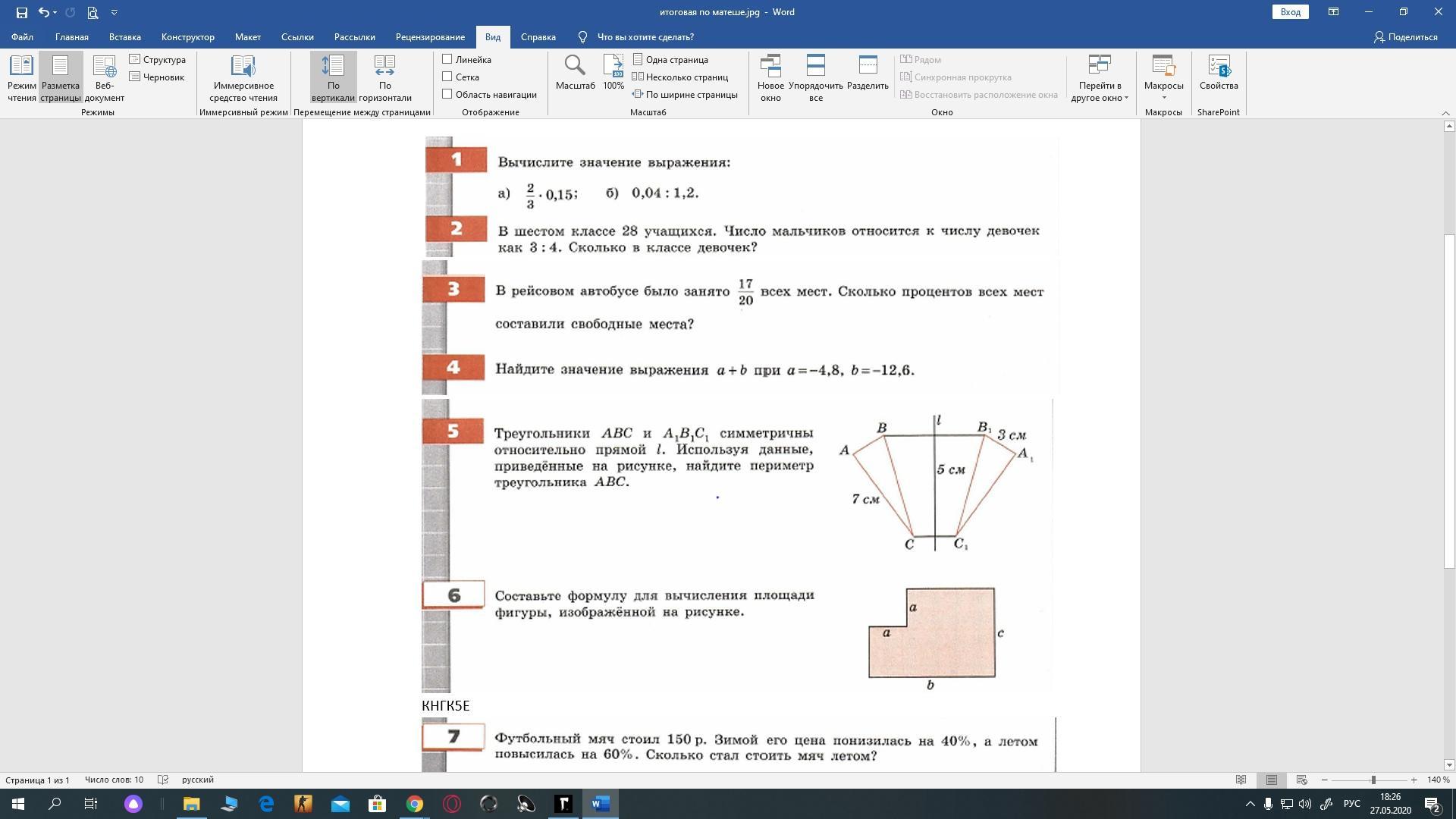Switch to the Рецензирование tab
Viewport: 1456px width, 819px height.
(x=430, y=36)
